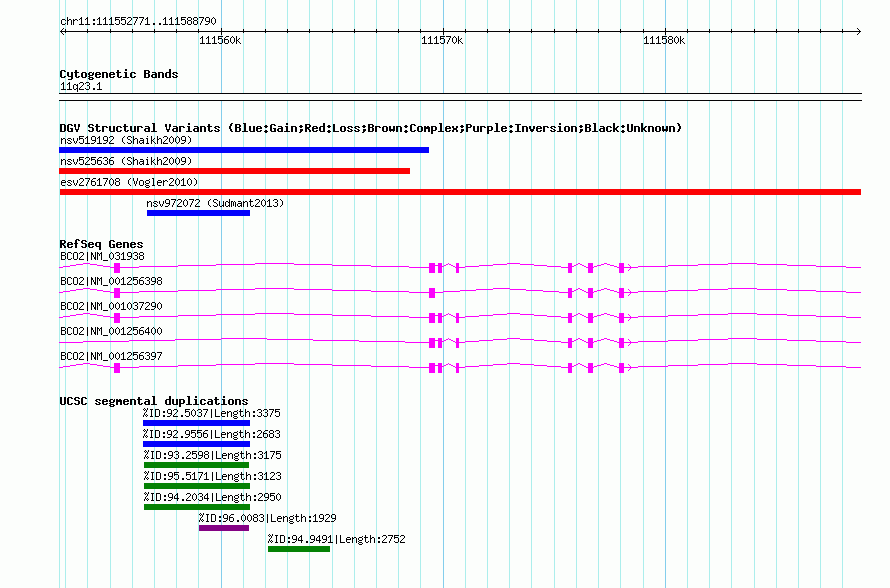Click the blue bar under %ID:92.9556

(x=196, y=444)
